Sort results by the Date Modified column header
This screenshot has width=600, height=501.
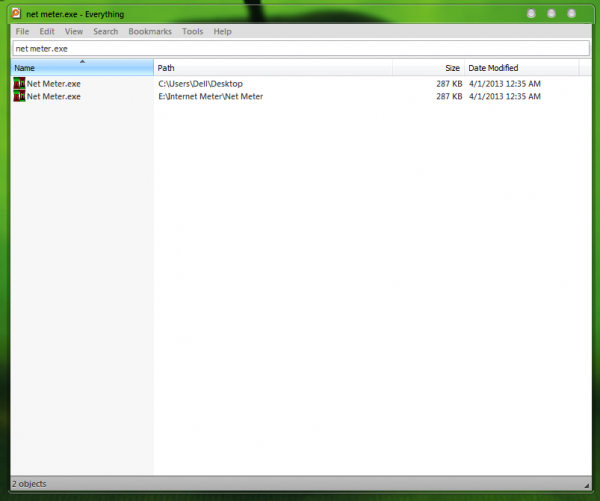click(522, 68)
